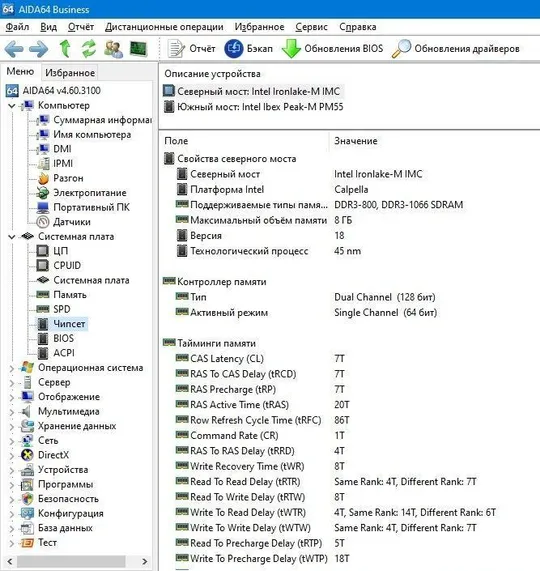540x571 pixels.
Task: Click the Forward navigation arrow
Action: [x=39, y=49]
